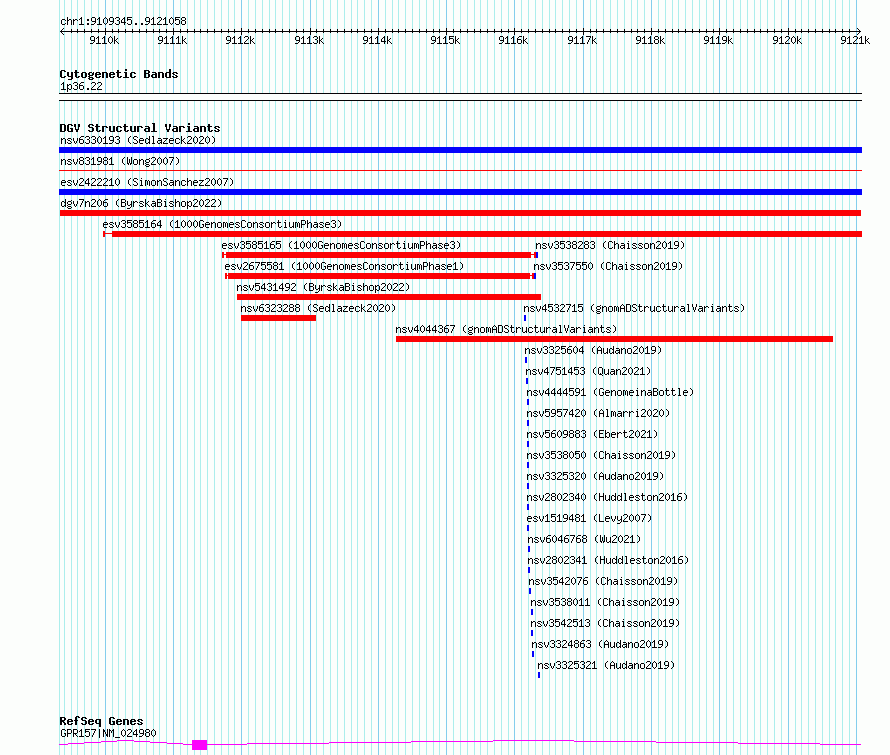Click the esv3585165 red variant bar
Image resolution: width=890 pixels, height=755 pixels.
pyautogui.click(x=378, y=255)
